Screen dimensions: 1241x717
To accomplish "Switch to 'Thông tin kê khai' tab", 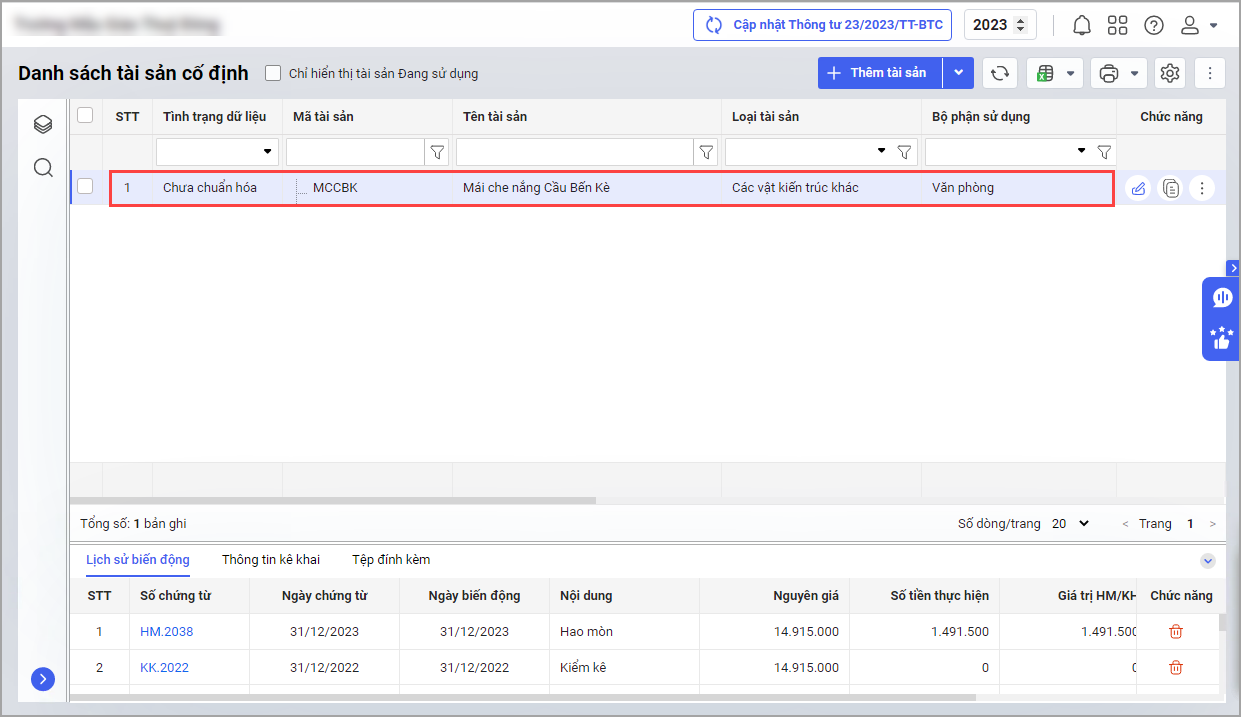I will click(271, 560).
